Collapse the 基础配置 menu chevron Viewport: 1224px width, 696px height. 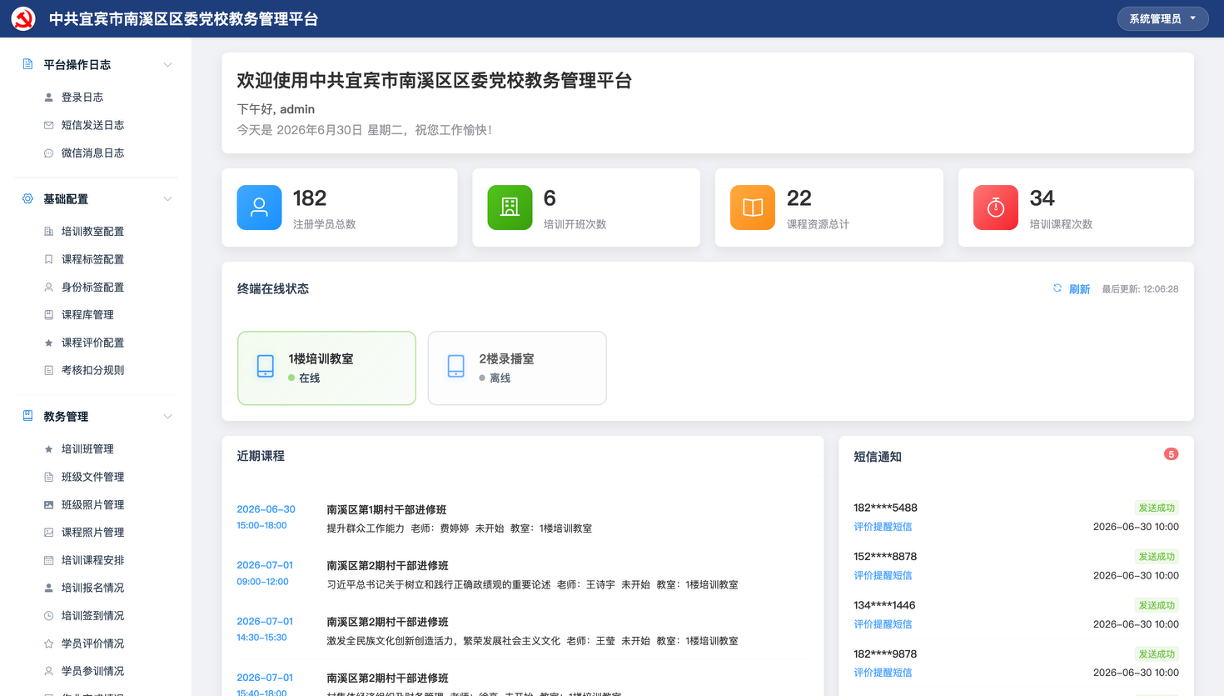[167, 199]
